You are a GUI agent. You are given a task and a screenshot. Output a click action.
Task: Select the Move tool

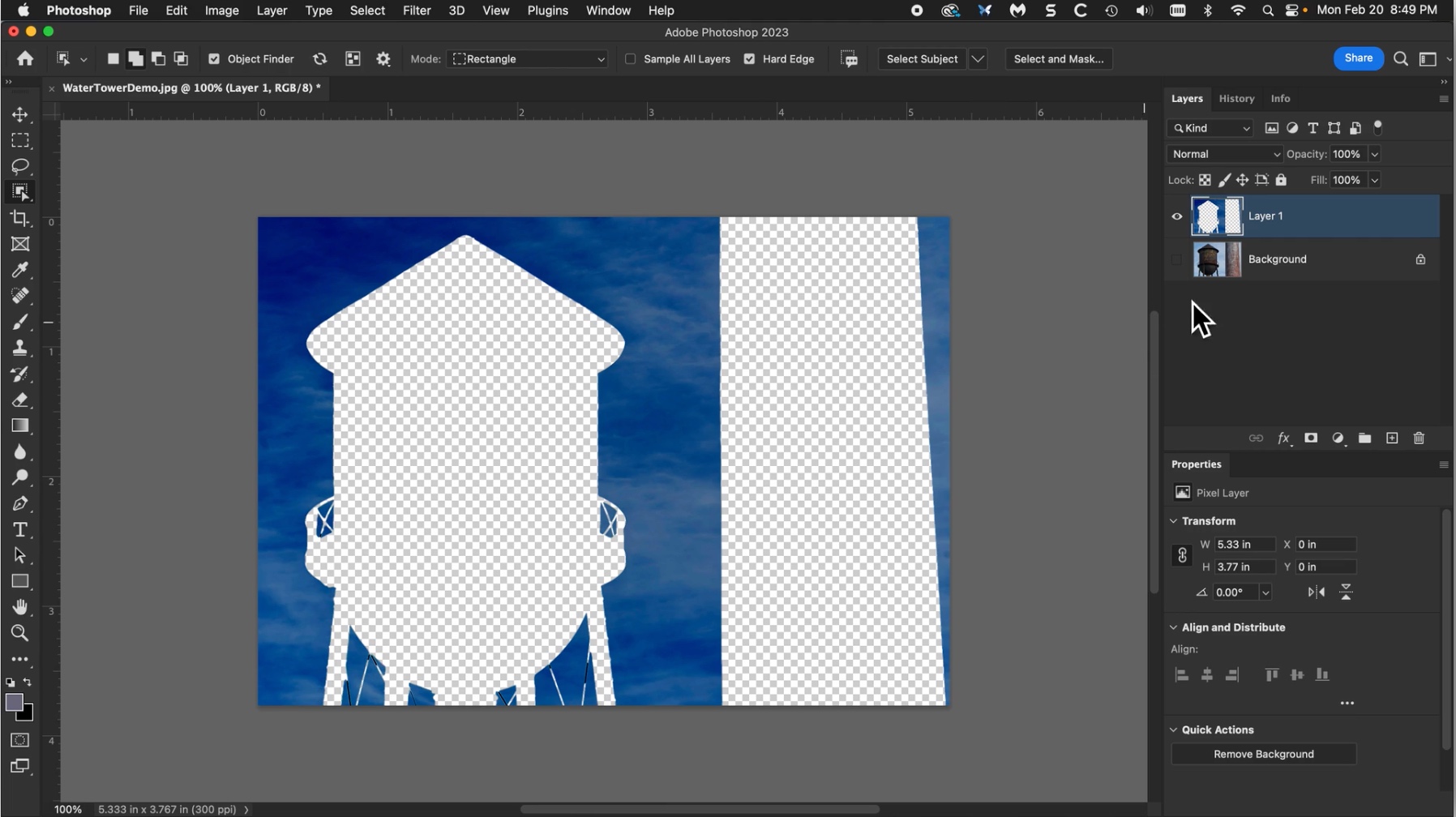point(20,114)
